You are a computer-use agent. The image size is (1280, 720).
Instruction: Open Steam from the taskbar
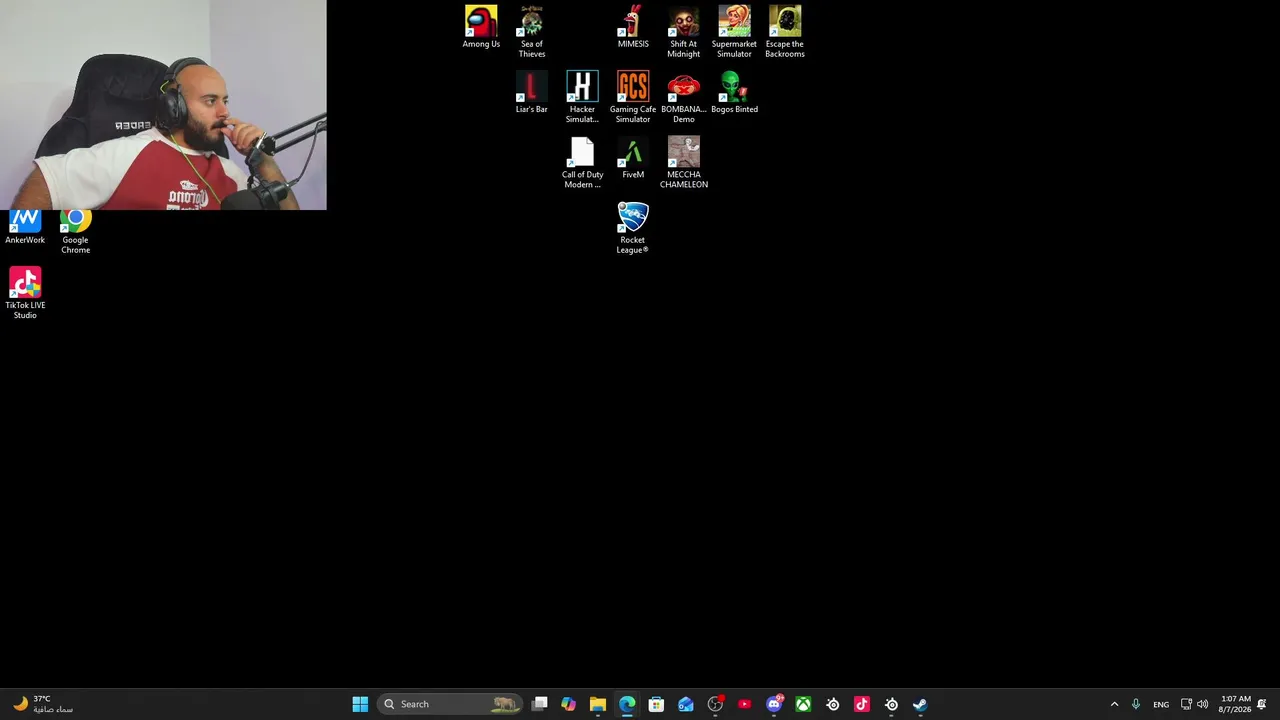[x=920, y=704]
